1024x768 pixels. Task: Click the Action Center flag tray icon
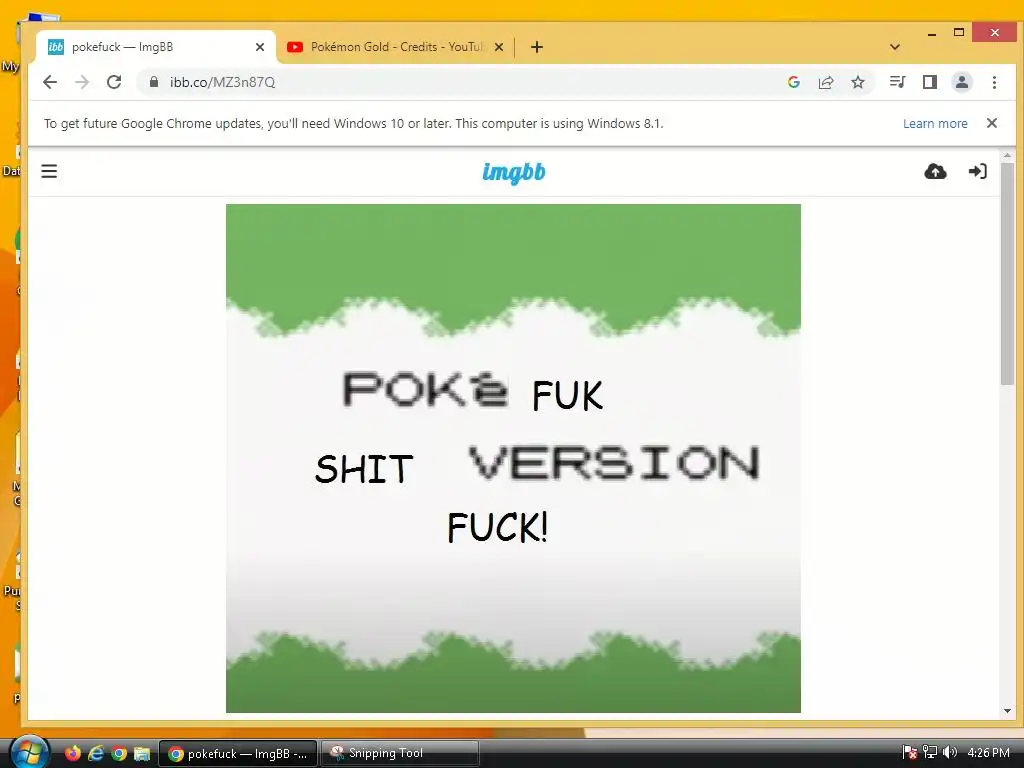(909, 752)
